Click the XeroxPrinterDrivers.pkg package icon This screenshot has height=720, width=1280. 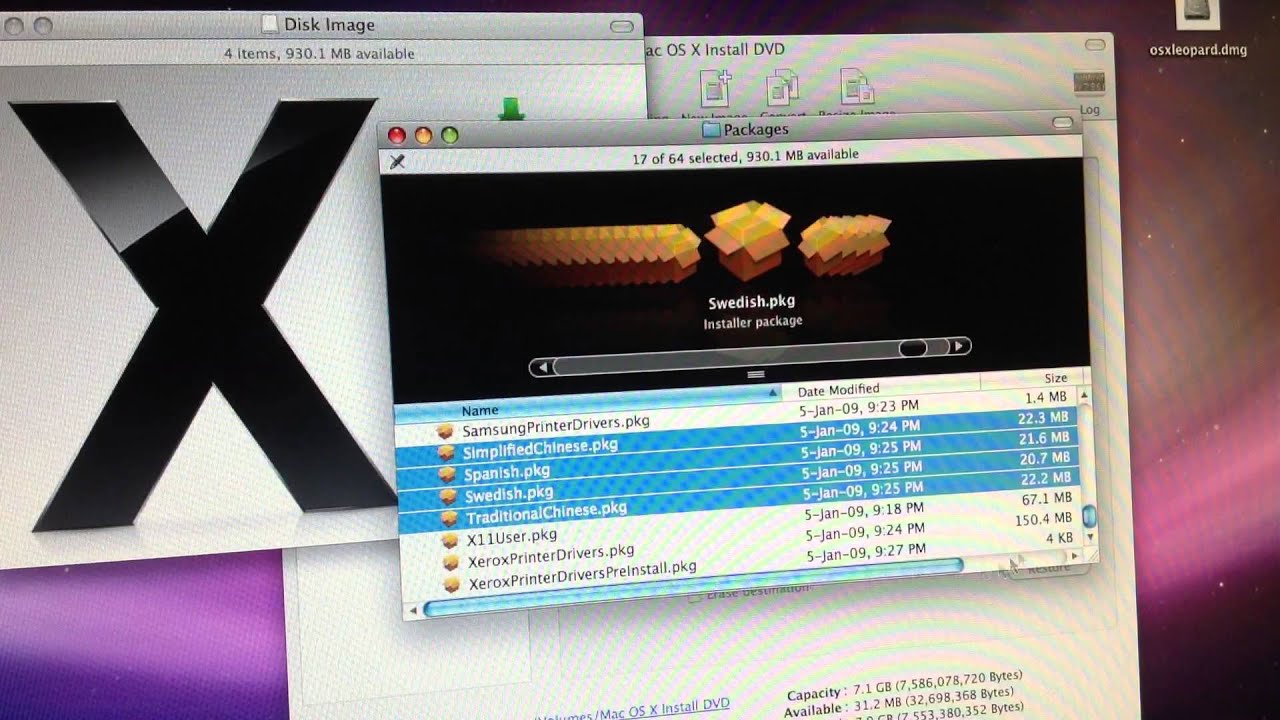[451, 563]
